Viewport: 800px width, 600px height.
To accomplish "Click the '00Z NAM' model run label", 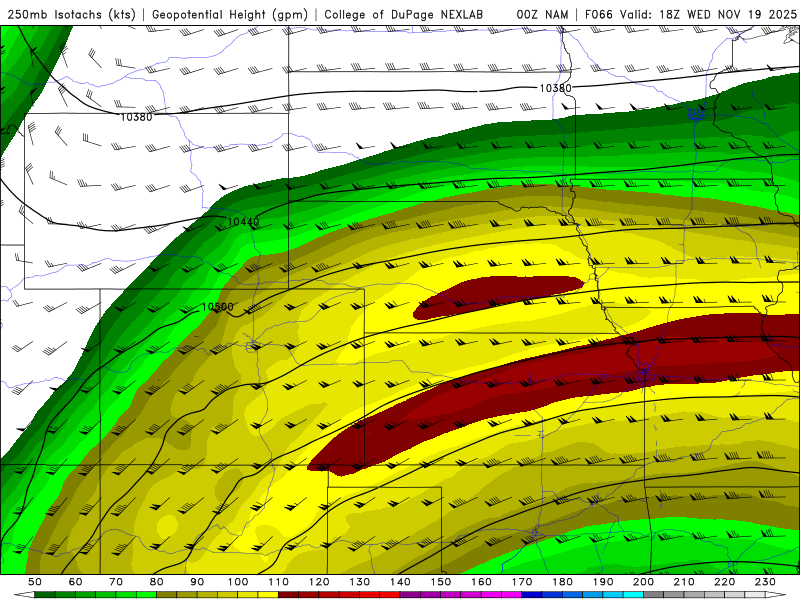I will pos(542,14).
